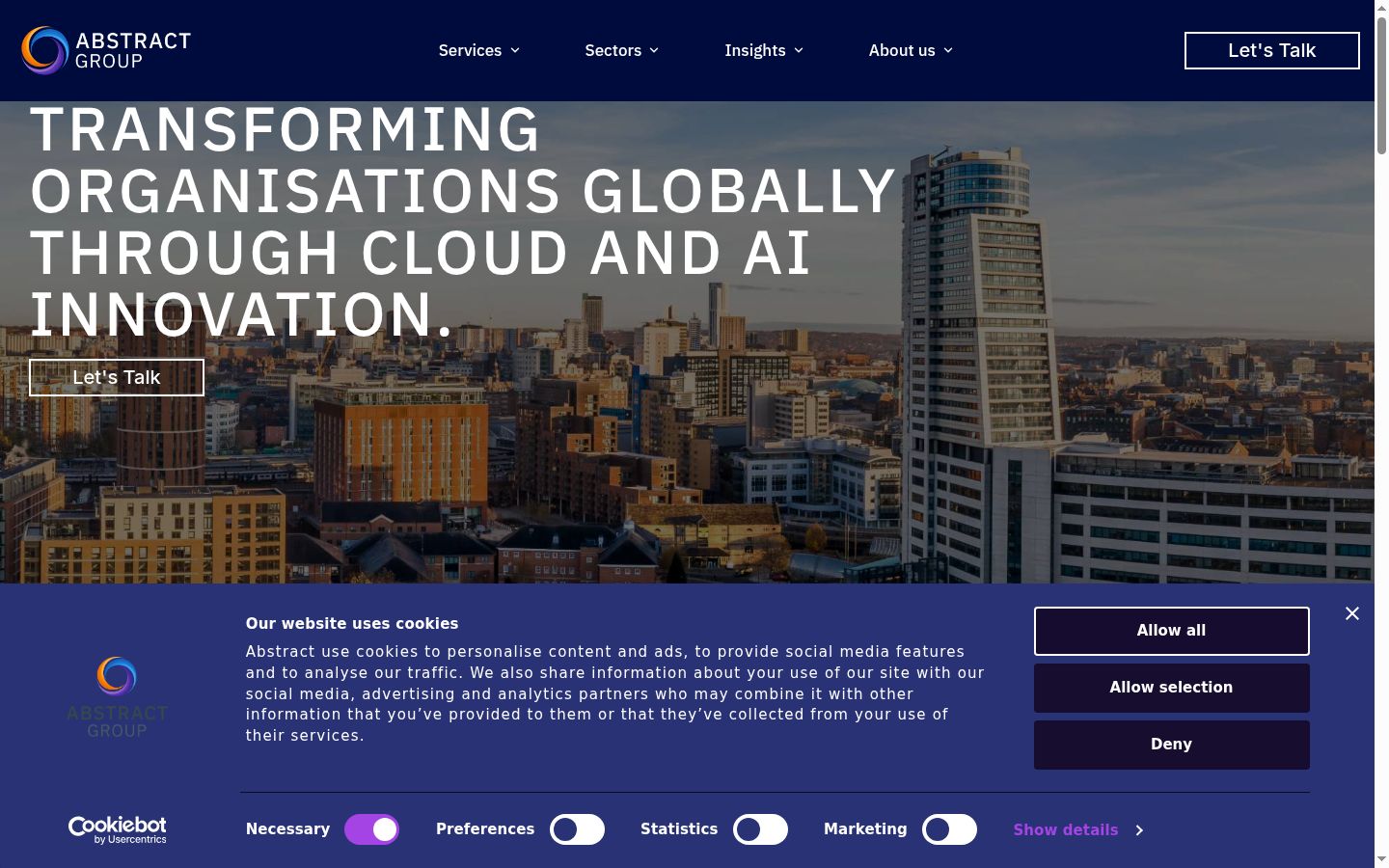Enable the Preferences cookies switch
1389x868 pixels.
(x=577, y=829)
